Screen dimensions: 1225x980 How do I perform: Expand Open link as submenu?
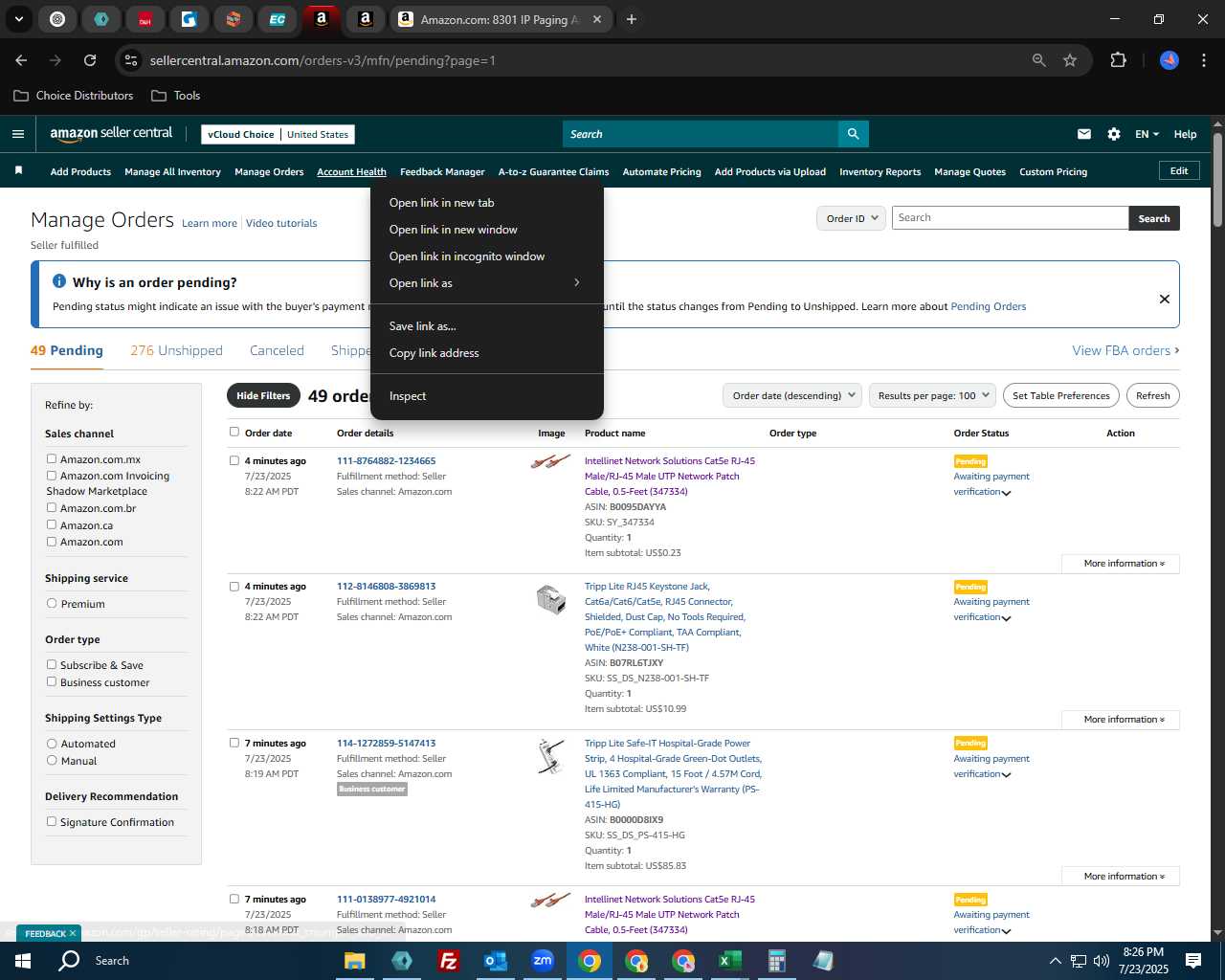pos(486,283)
